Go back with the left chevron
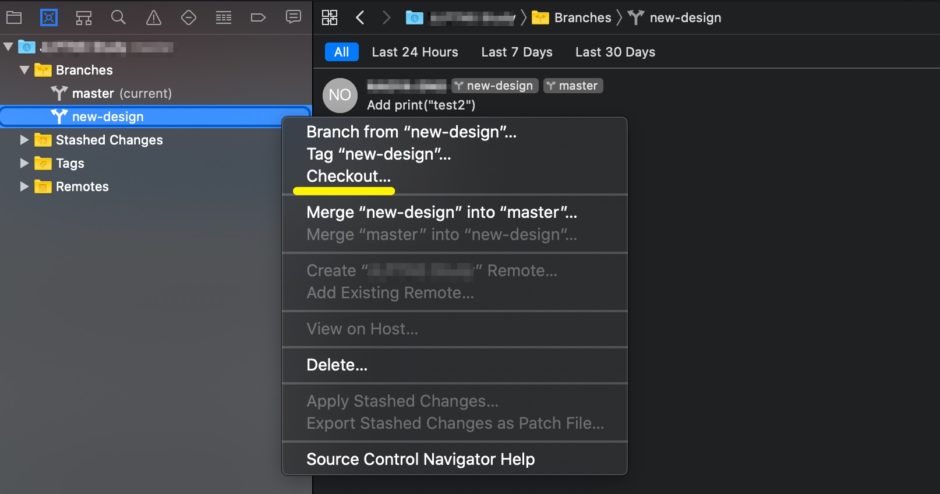This screenshot has height=494, width=940. (x=360, y=17)
